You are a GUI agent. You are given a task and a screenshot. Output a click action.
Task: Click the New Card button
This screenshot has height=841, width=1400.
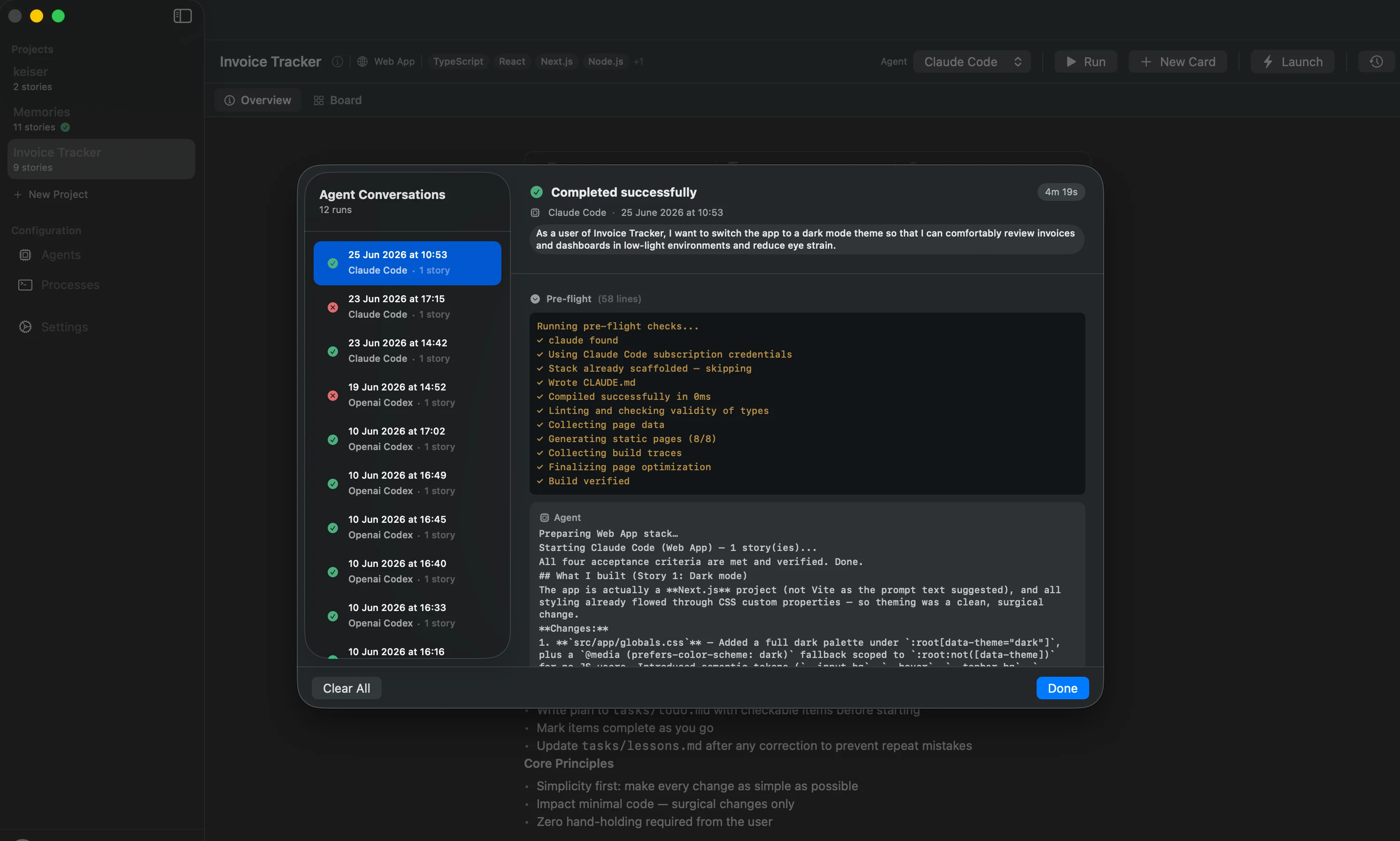point(1177,62)
